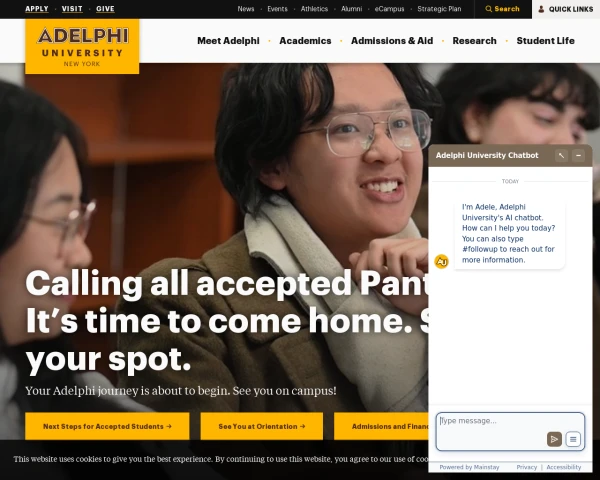This screenshot has width=600, height=480.
Task: Open the chatbot menu lines icon
Action: click(x=573, y=439)
